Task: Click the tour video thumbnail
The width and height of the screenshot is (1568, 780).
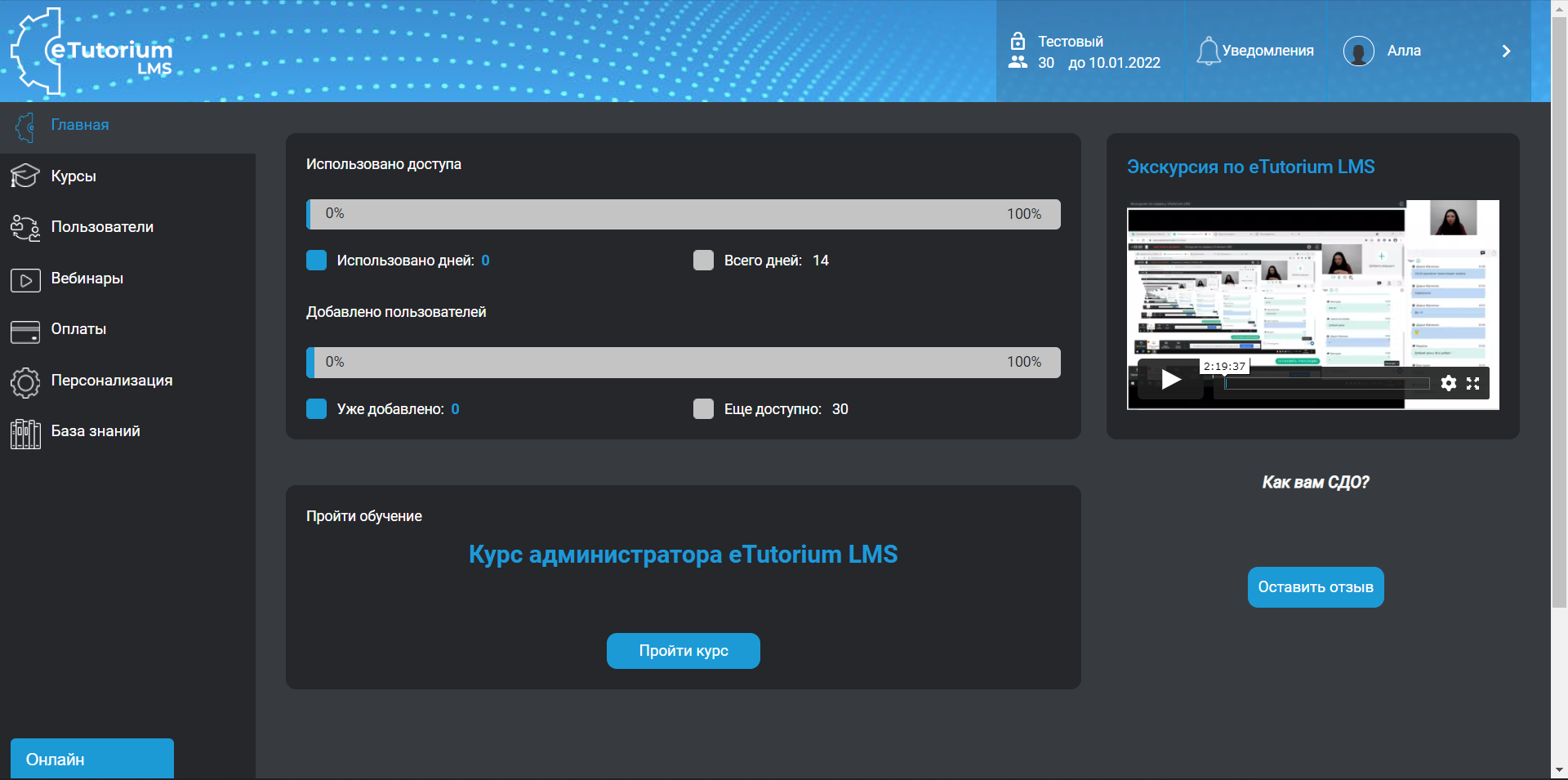Action: [x=1313, y=305]
